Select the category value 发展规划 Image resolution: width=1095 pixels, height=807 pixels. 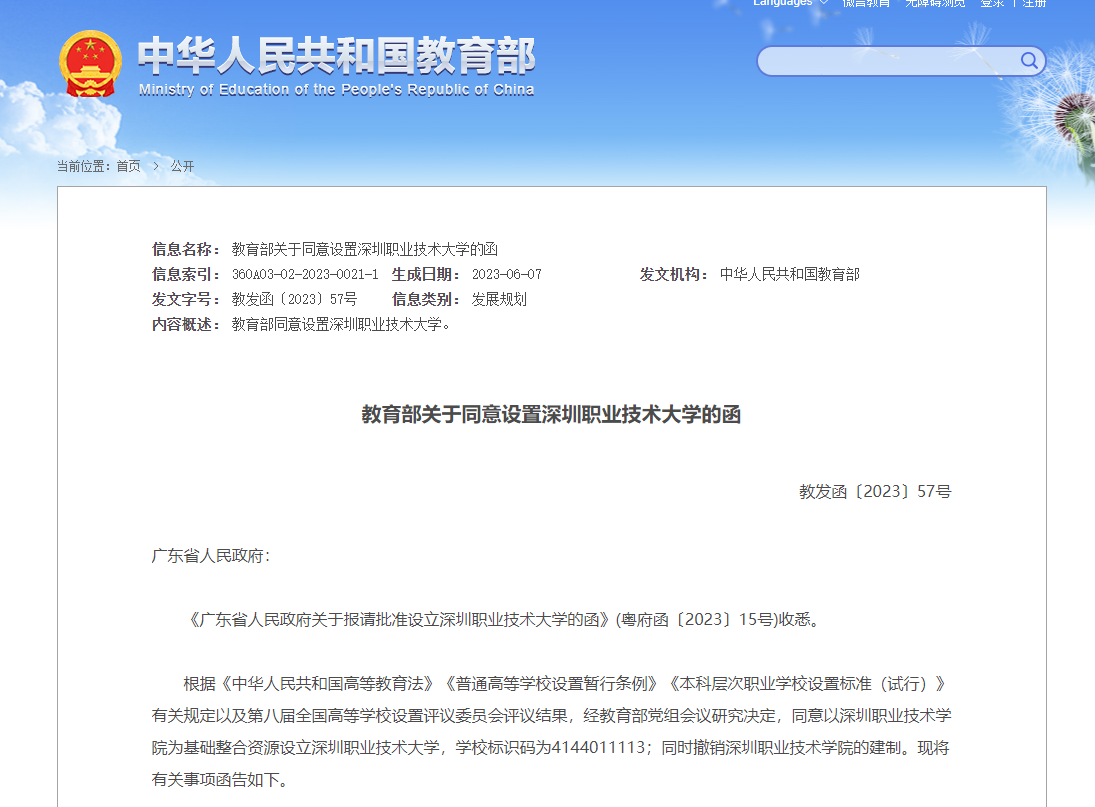point(499,299)
